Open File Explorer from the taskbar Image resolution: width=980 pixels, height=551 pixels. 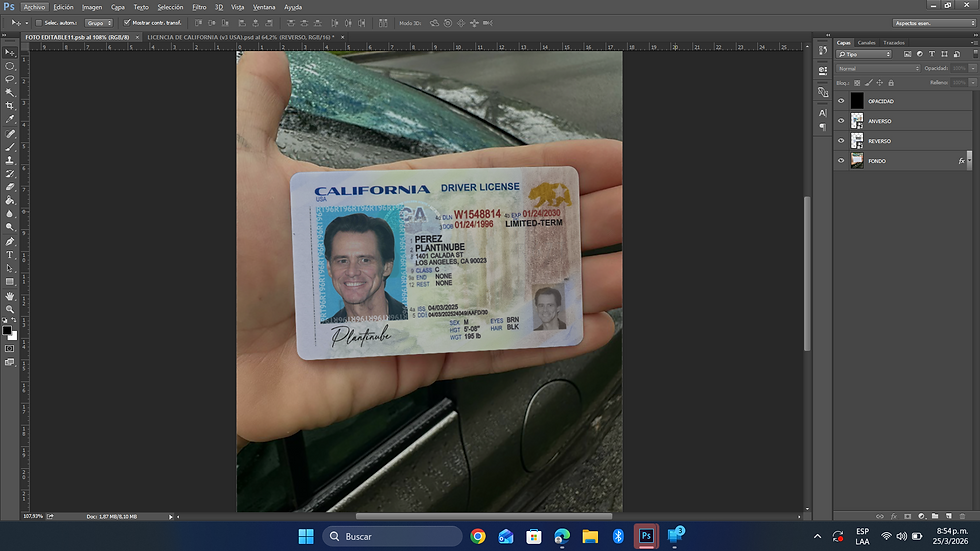coord(590,536)
